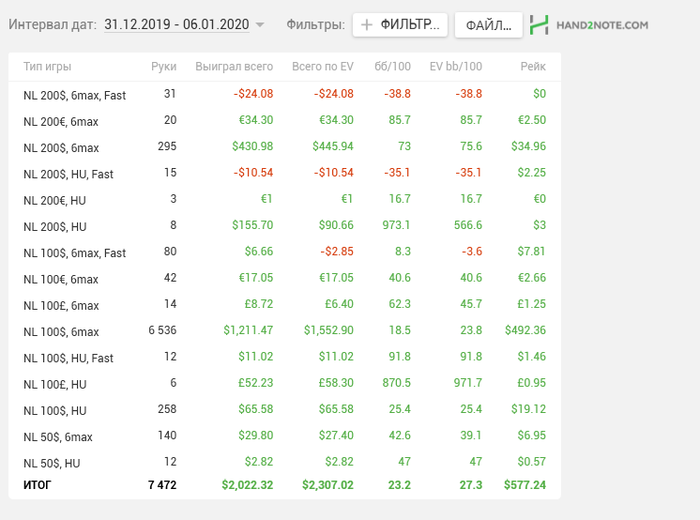Click the 6 536 hands cell
Viewport: 700px width, 520px height.
pyautogui.click(x=162, y=330)
